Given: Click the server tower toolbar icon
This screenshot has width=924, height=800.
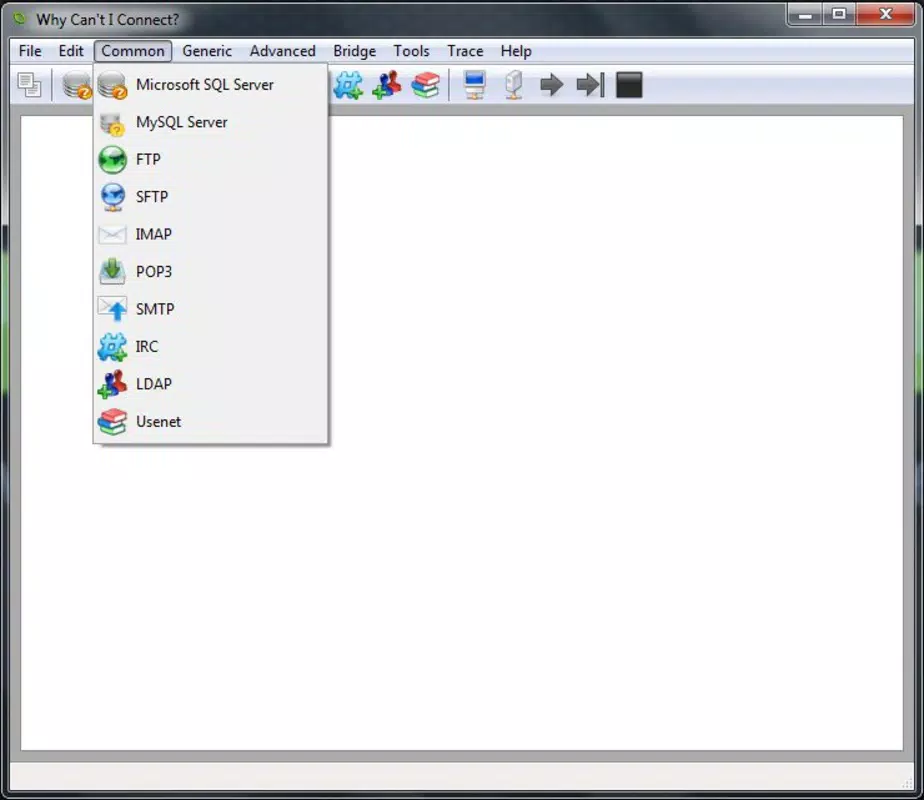Looking at the screenshot, I should tap(514, 85).
